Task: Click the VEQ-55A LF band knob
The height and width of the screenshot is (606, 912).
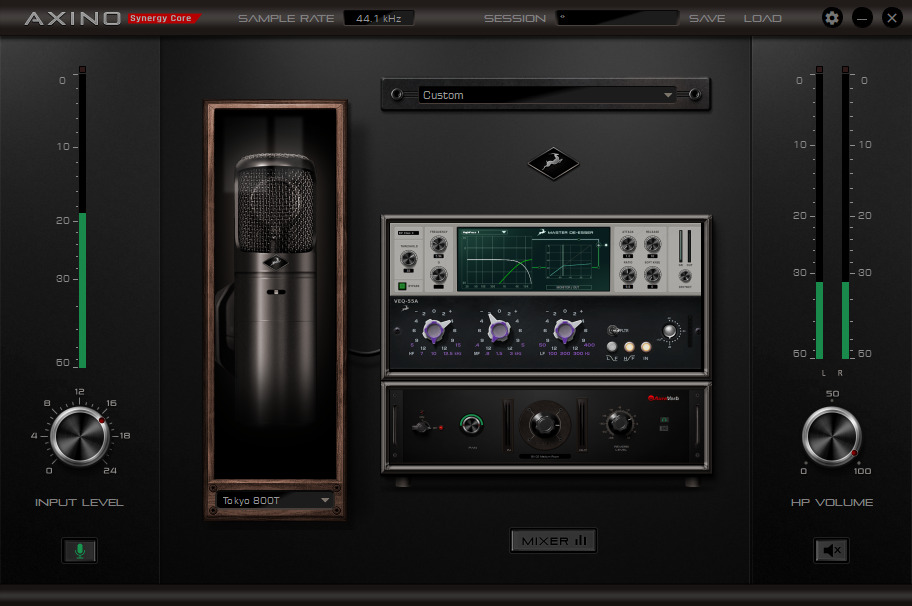Action: (x=565, y=330)
